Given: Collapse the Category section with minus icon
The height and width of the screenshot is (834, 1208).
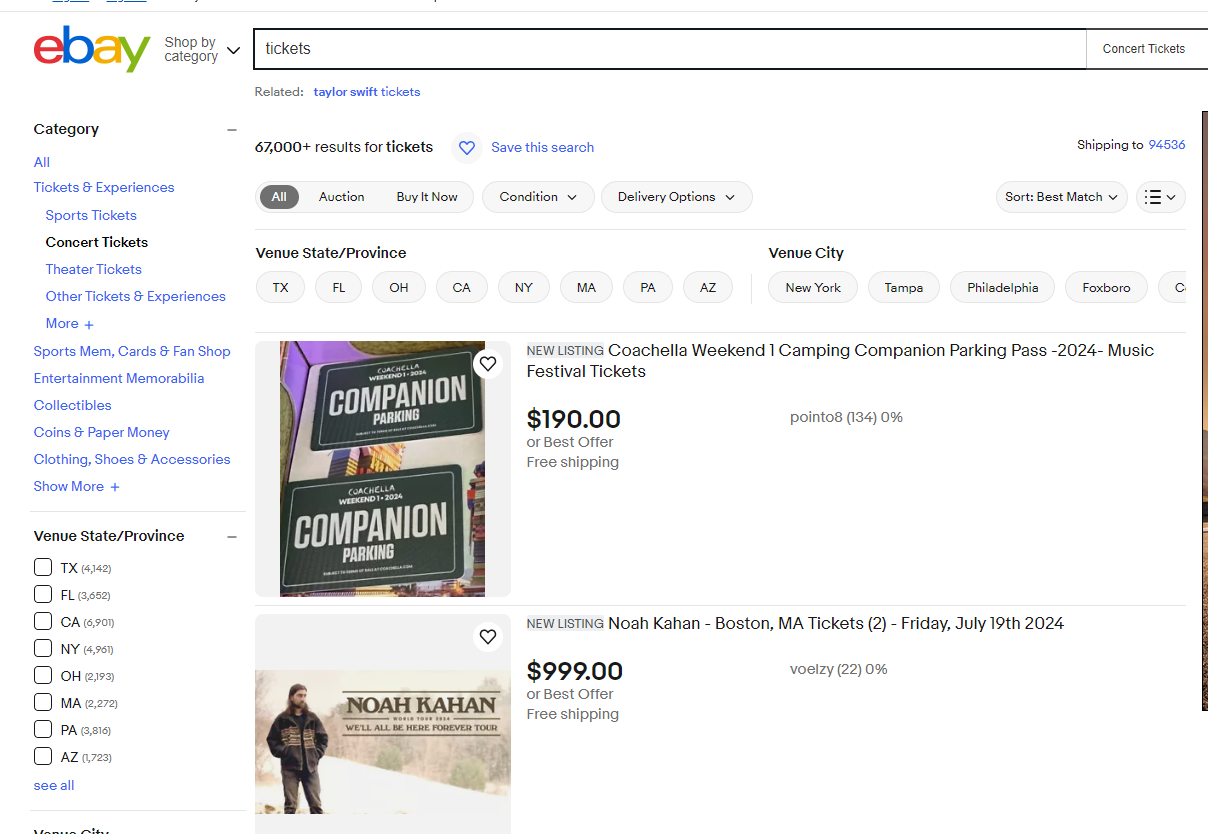Looking at the screenshot, I should pos(232,130).
